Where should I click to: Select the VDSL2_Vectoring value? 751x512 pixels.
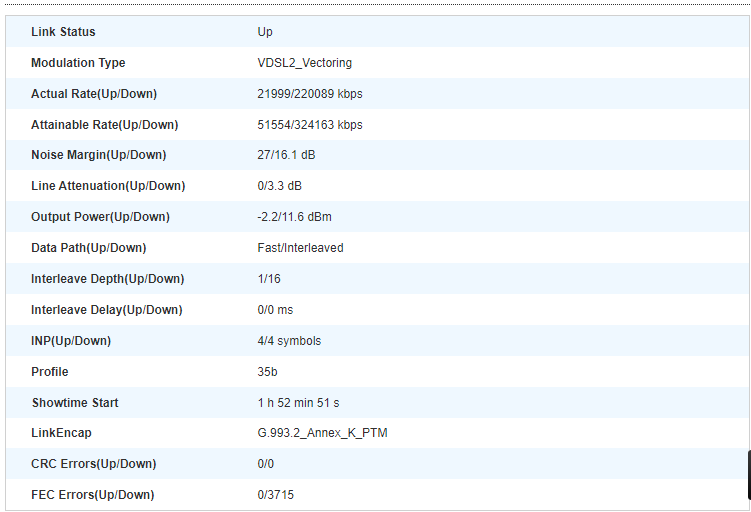(305, 63)
